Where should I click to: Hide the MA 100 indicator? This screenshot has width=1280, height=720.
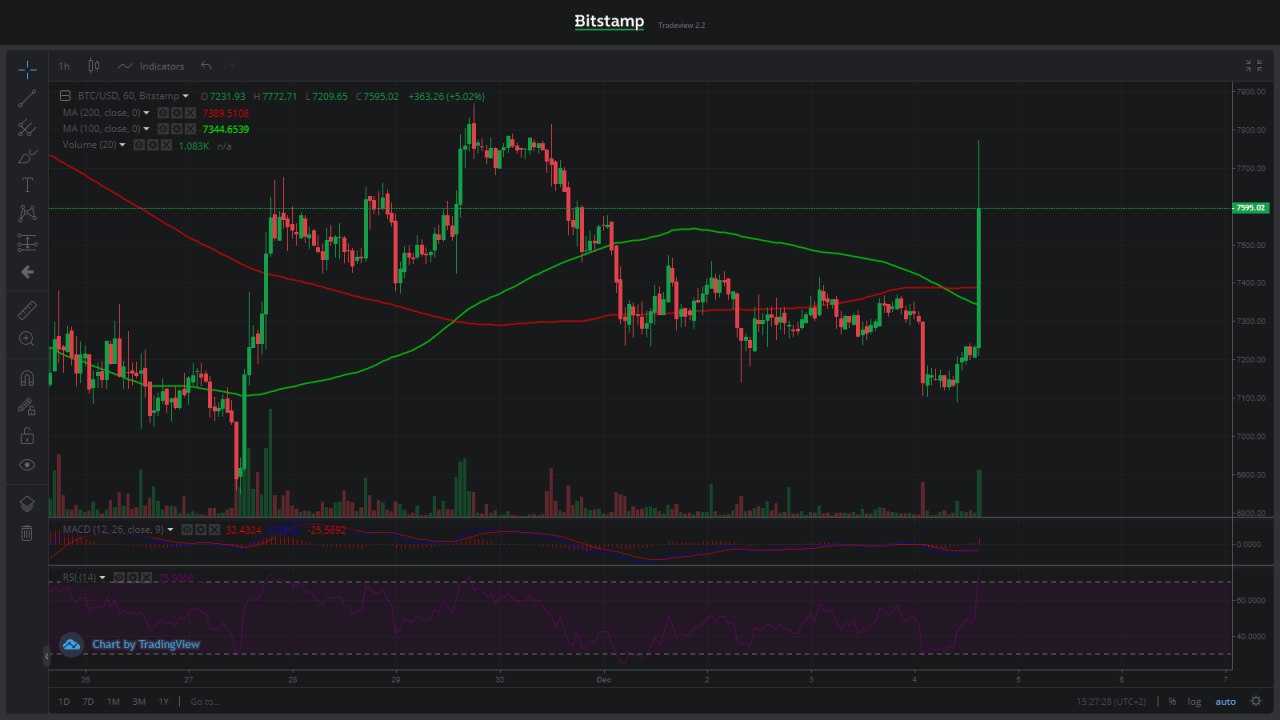[163, 129]
